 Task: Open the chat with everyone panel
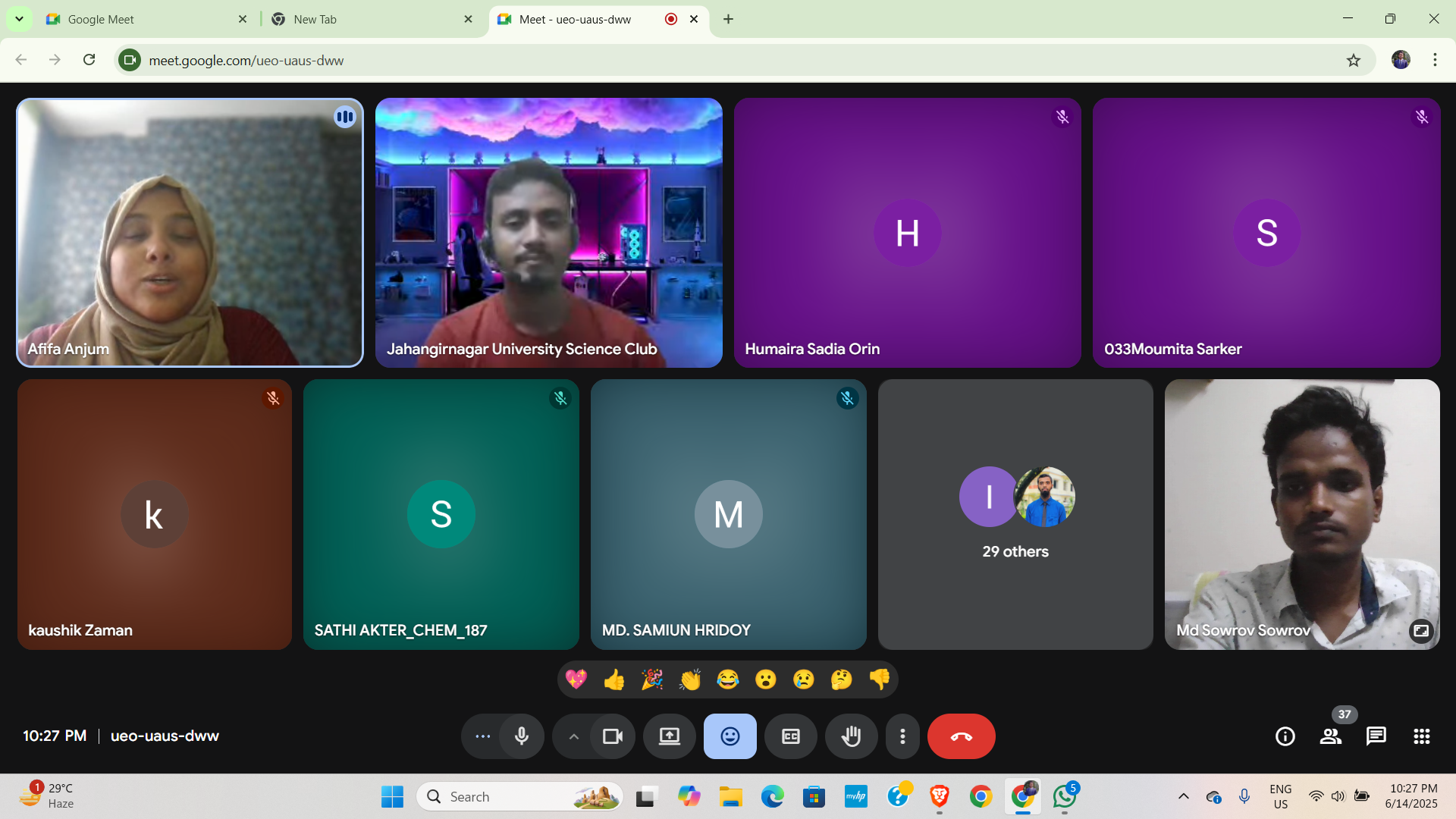click(1376, 736)
